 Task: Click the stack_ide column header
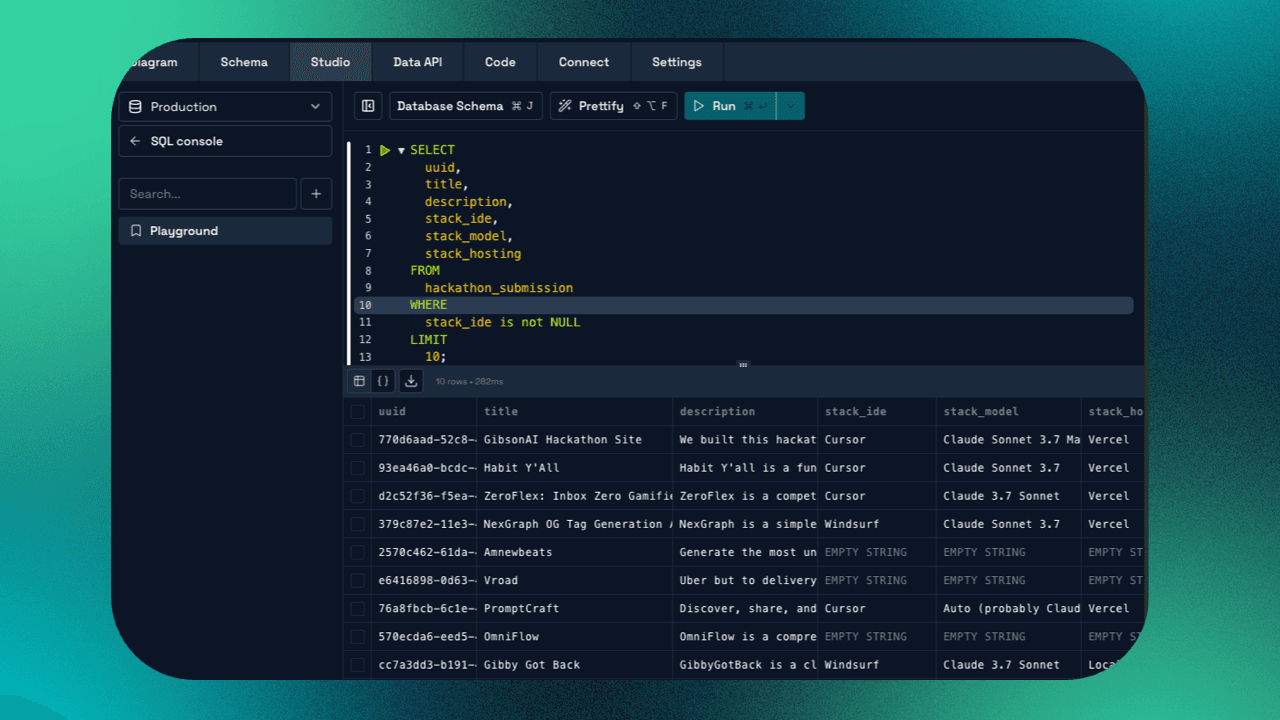(877, 411)
